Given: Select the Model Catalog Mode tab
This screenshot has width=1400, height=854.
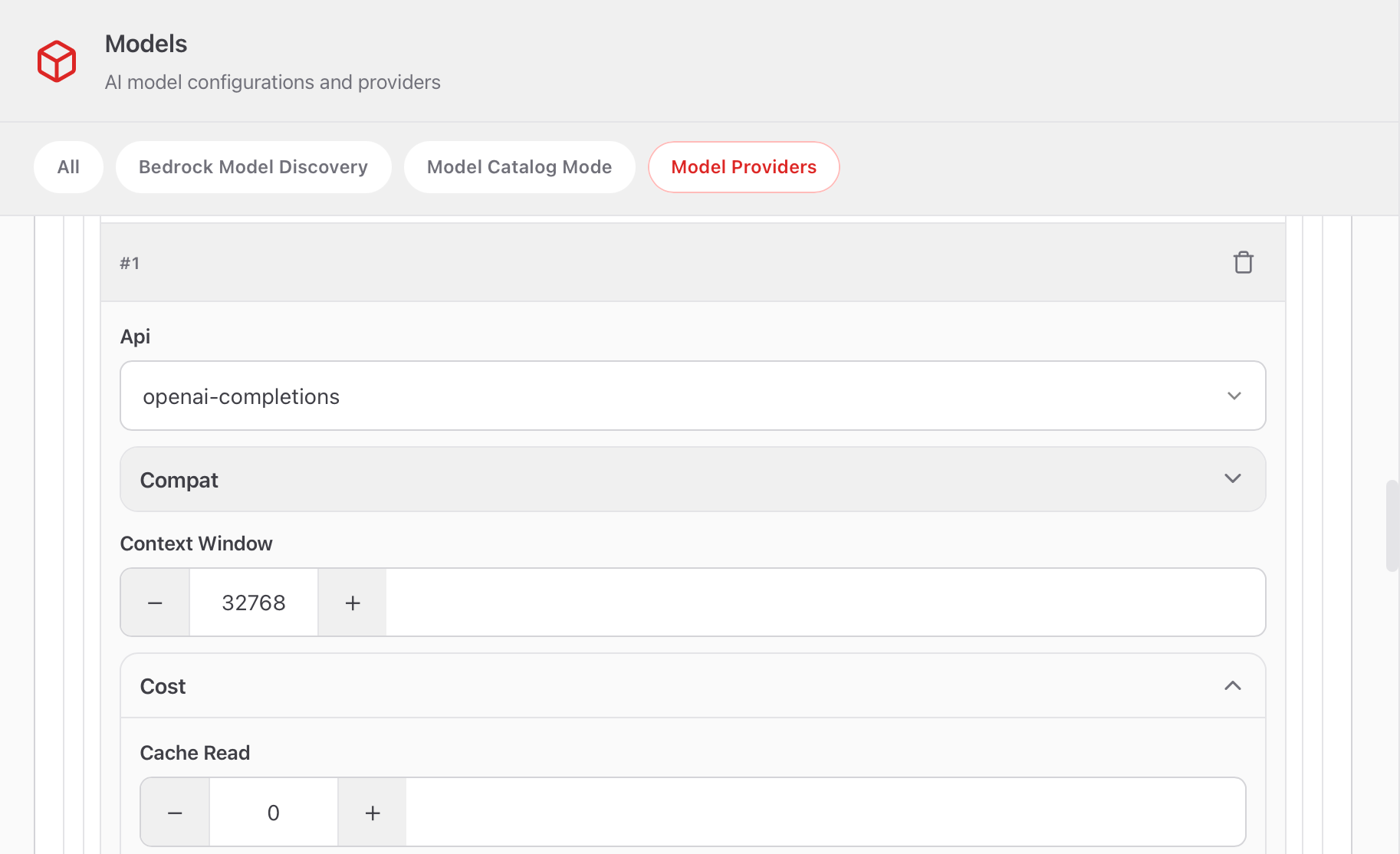Looking at the screenshot, I should coord(519,167).
